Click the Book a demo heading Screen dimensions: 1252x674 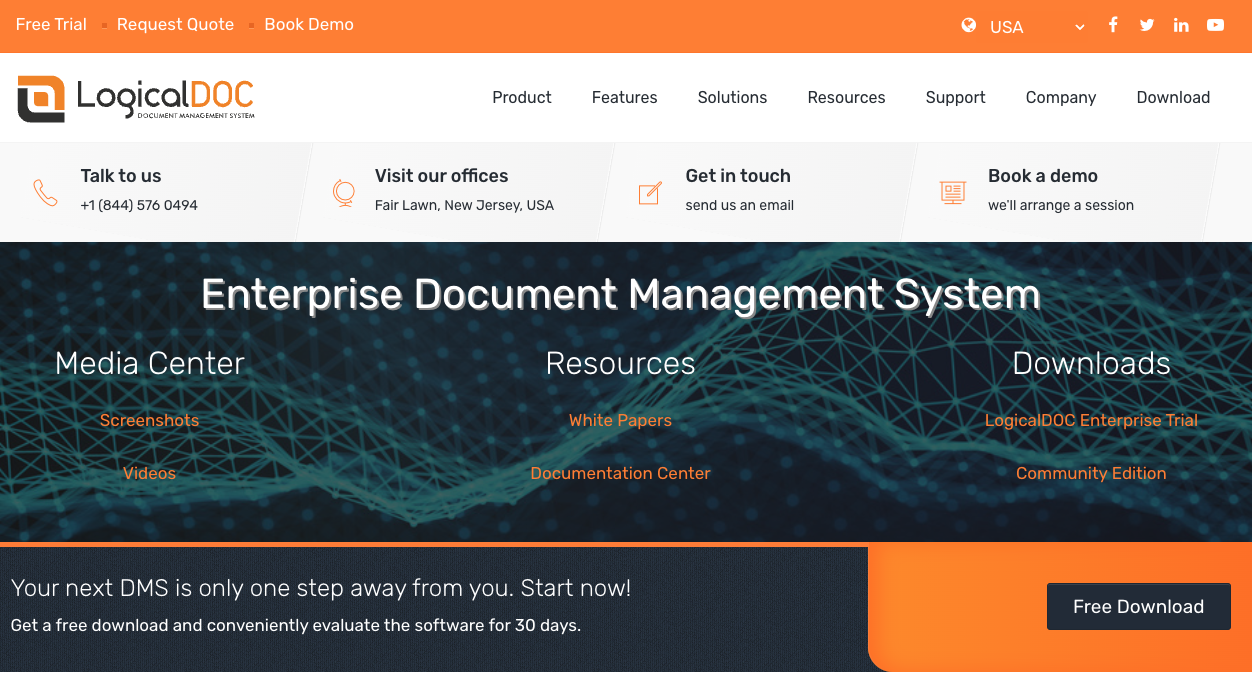(1043, 176)
